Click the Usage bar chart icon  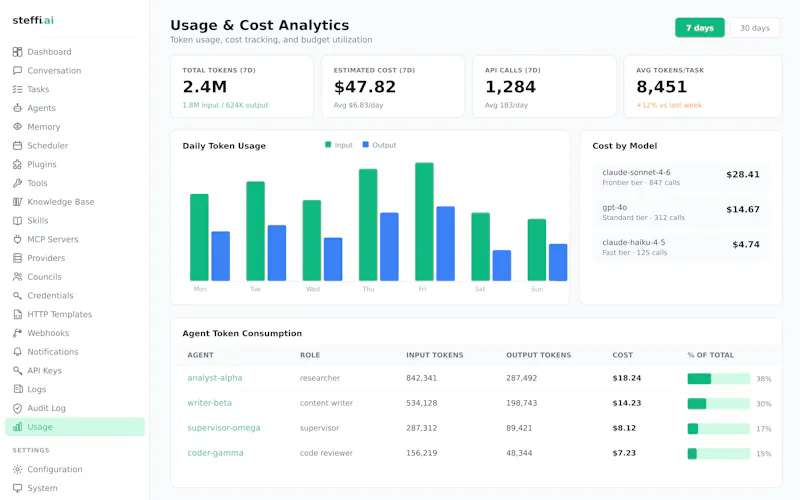coord(17,427)
